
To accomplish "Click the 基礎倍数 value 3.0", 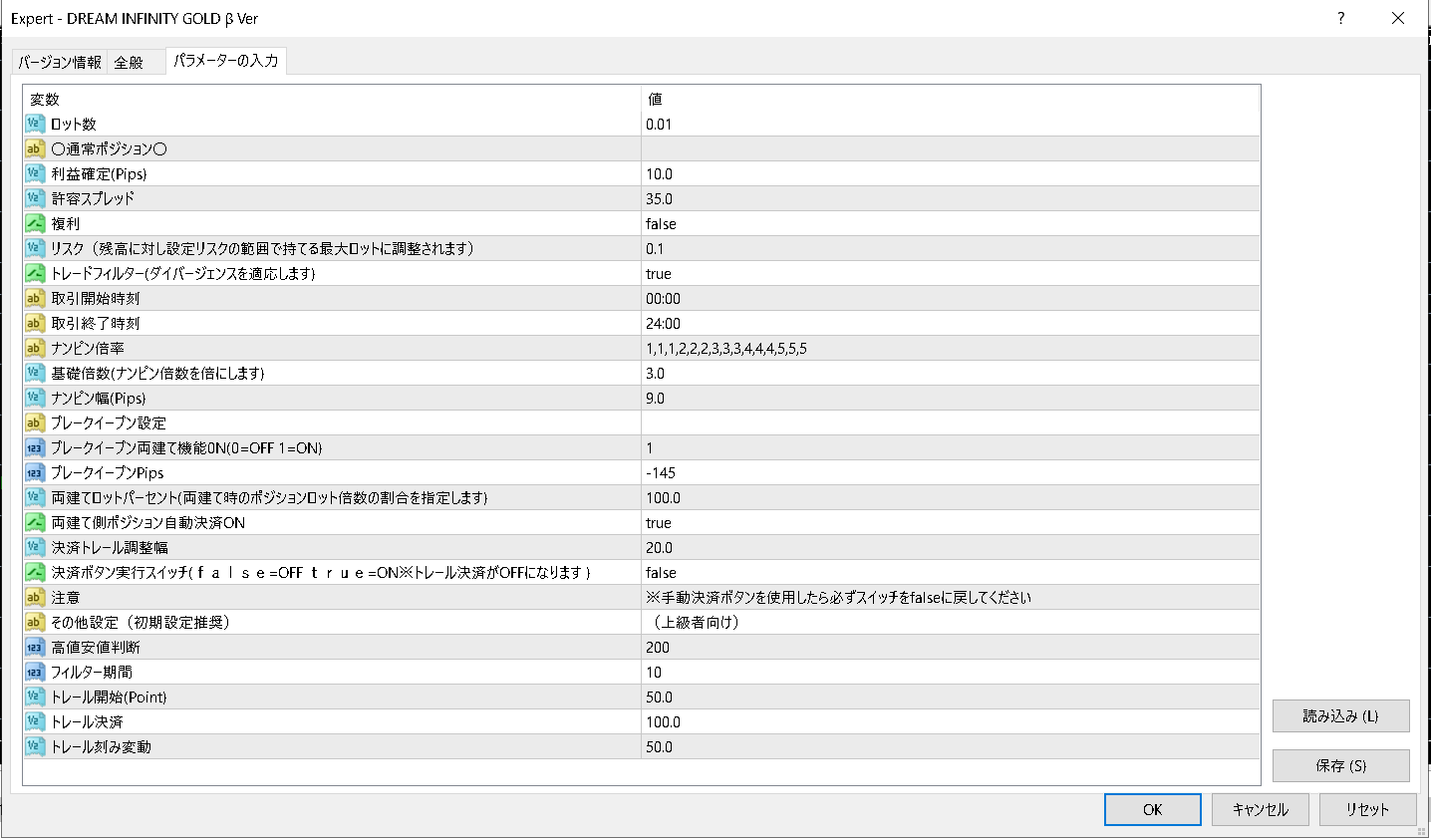I will click(x=655, y=373).
